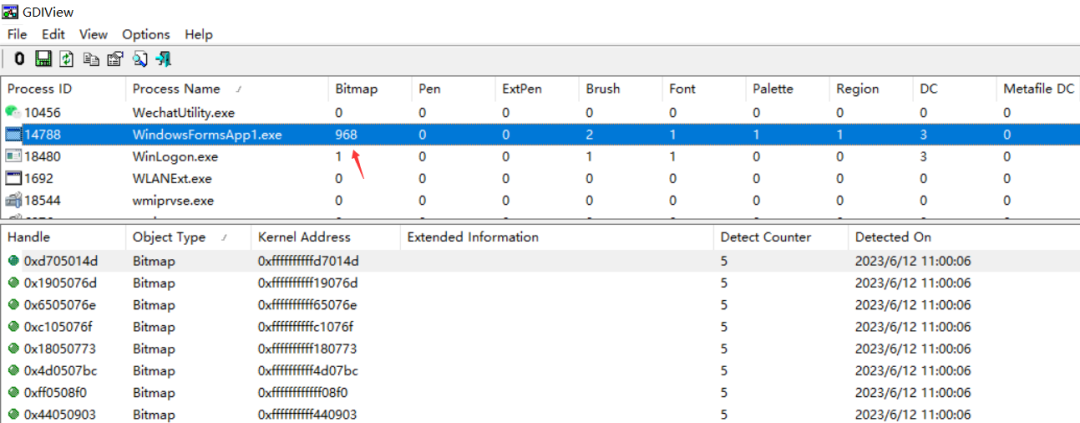Open the File menu

(x=17, y=34)
